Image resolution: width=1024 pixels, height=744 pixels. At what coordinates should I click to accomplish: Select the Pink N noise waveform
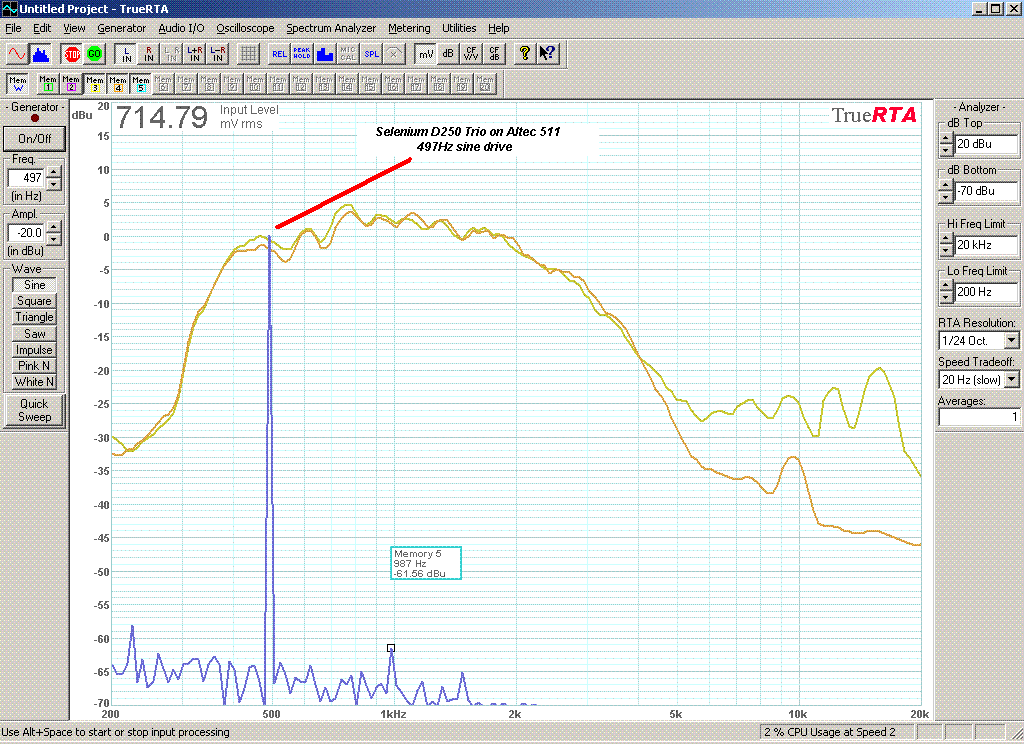[35, 366]
